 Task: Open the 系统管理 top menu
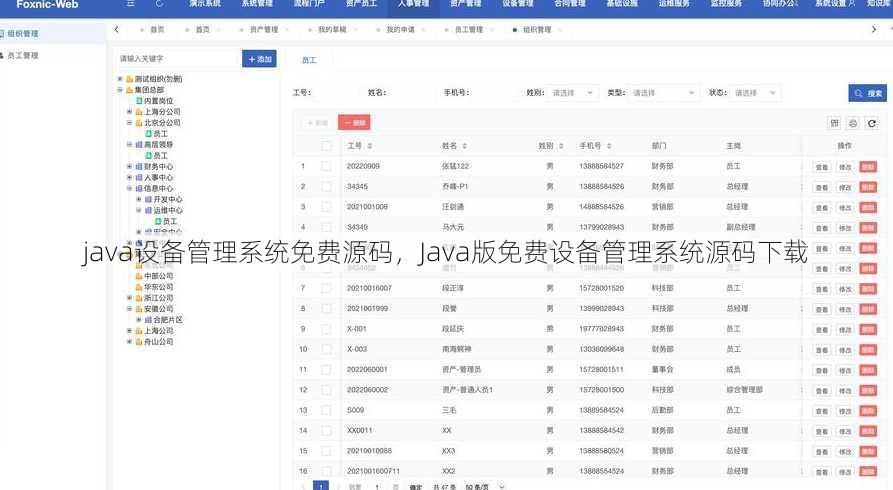pos(257,3)
